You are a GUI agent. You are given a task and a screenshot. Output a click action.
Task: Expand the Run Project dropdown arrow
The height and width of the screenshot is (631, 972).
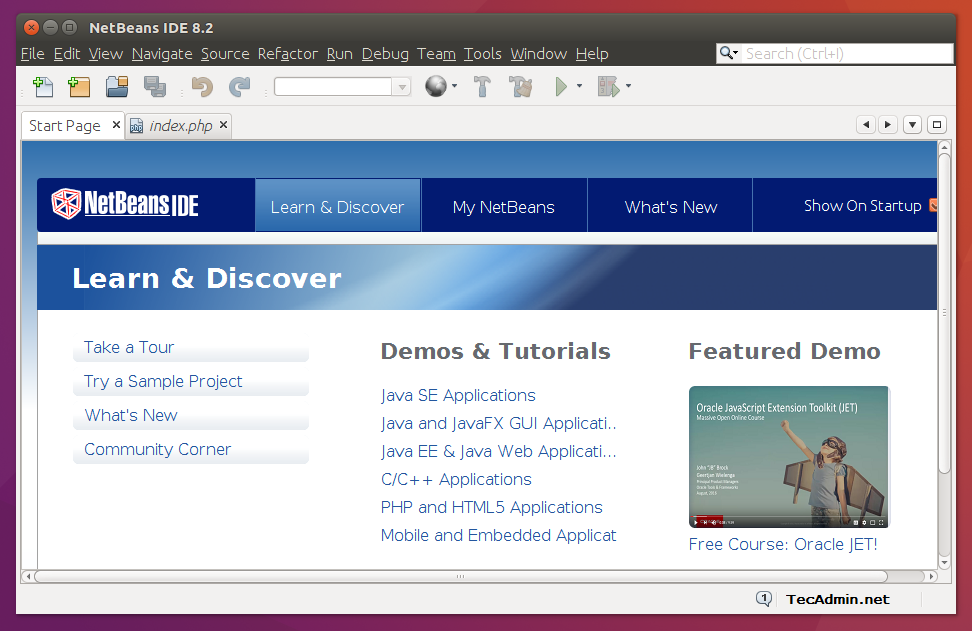tap(580, 86)
